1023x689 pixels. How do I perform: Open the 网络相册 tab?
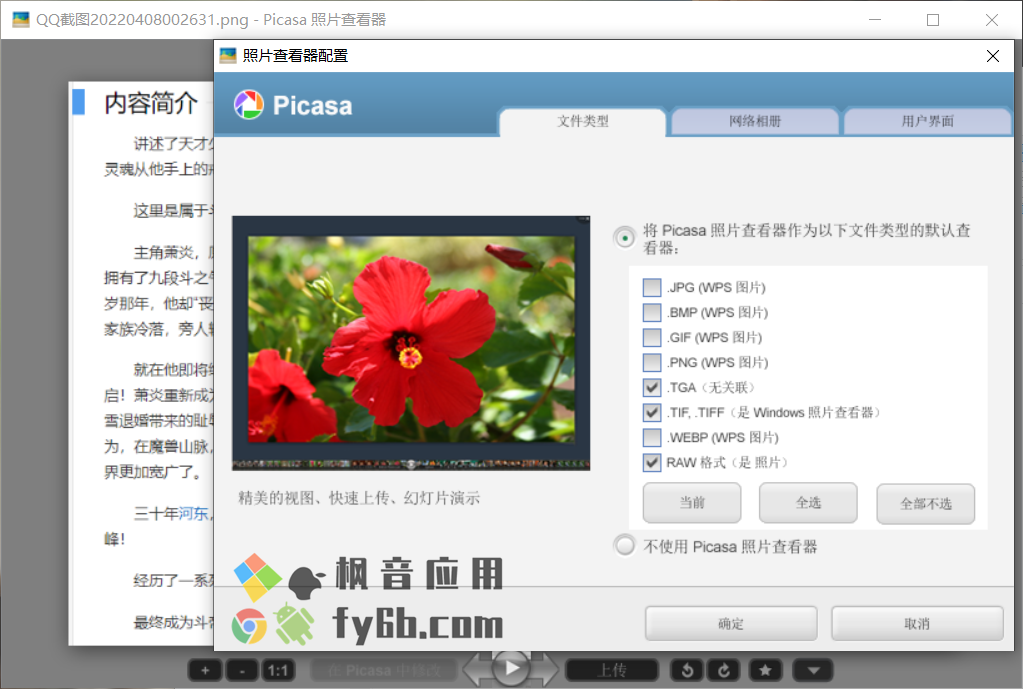pos(755,121)
